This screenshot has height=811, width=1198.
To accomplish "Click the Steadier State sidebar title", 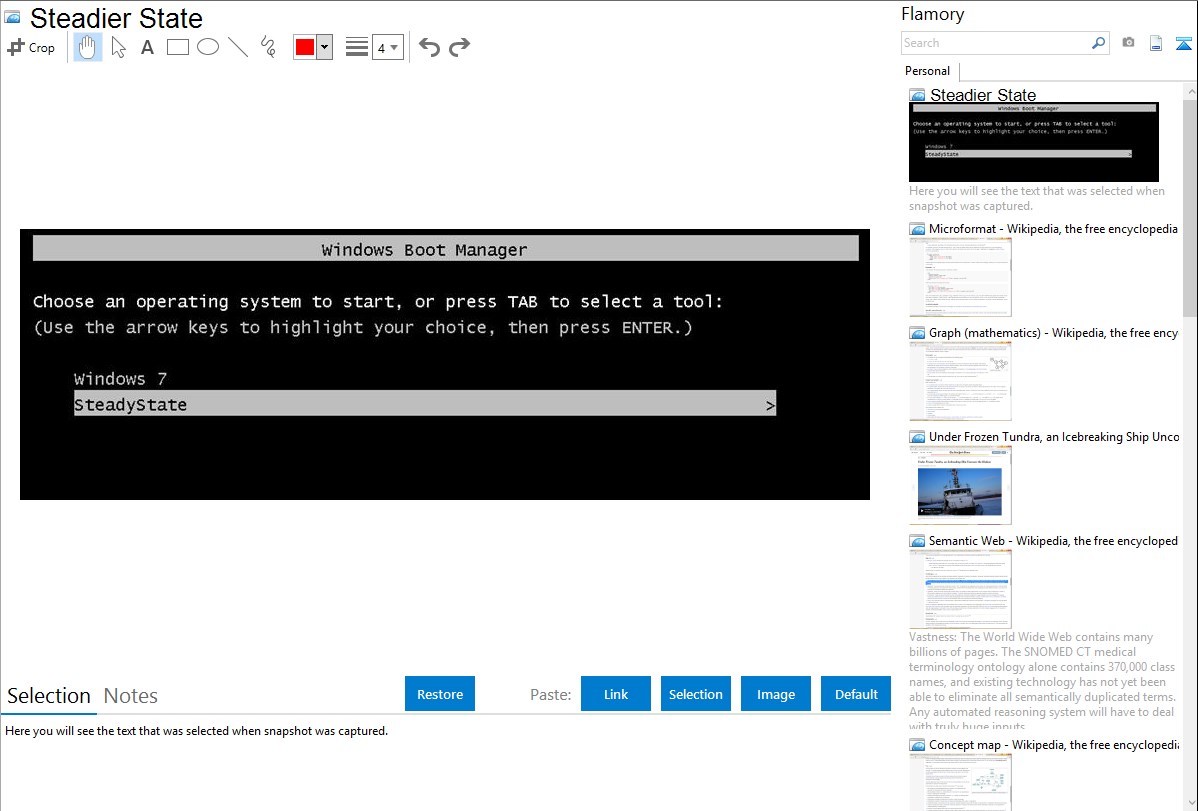I will 983,95.
